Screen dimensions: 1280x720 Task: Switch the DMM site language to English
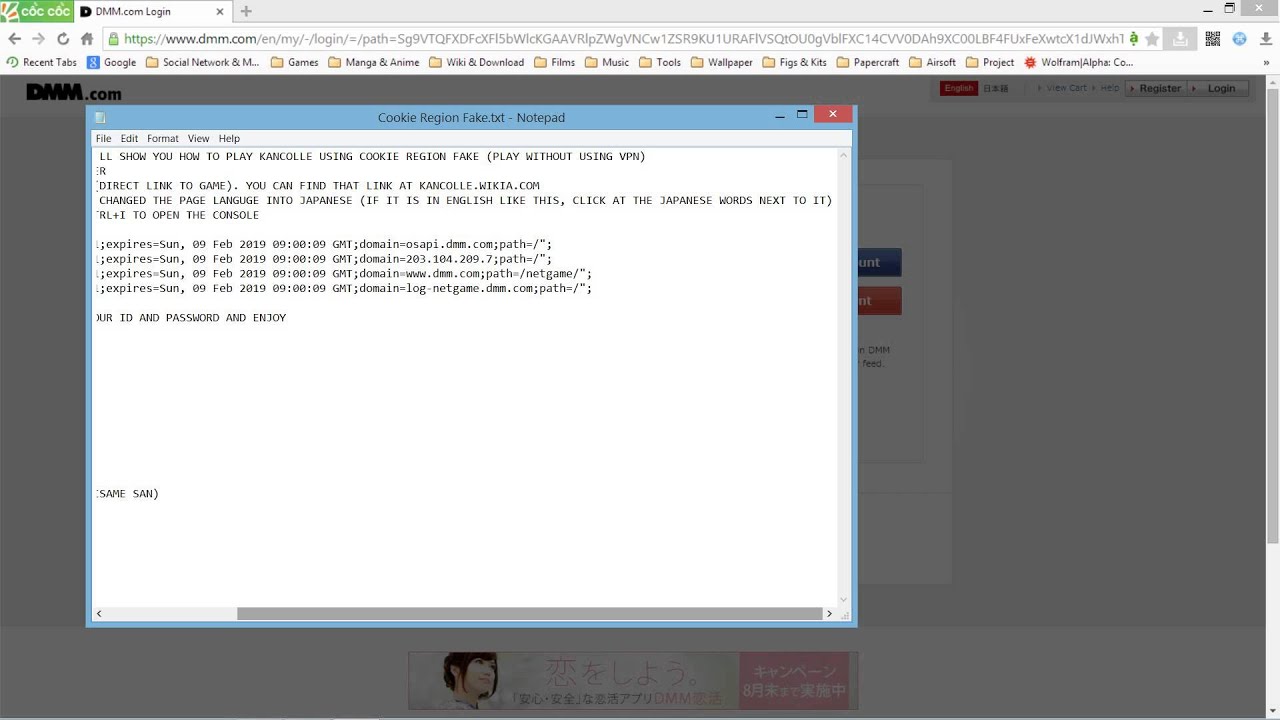click(x=958, y=88)
